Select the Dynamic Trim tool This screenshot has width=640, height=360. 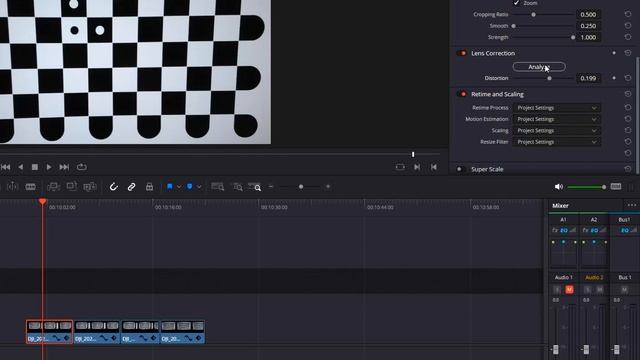tap(13, 187)
